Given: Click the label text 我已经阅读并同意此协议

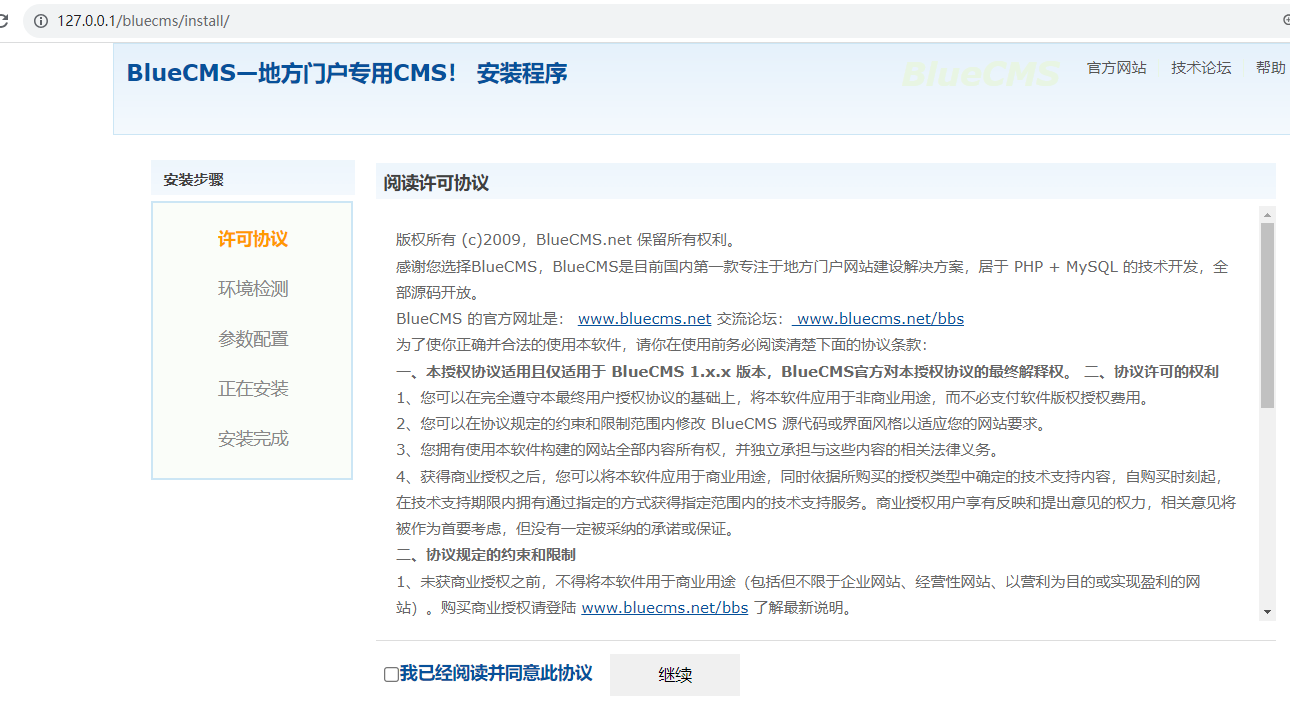Looking at the screenshot, I should [496, 674].
